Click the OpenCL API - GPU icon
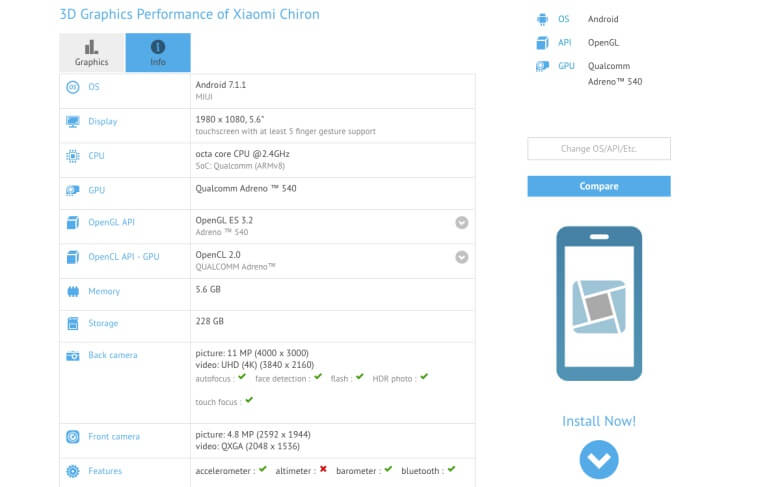This screenshot has height=487, width=780. (73, 257)
